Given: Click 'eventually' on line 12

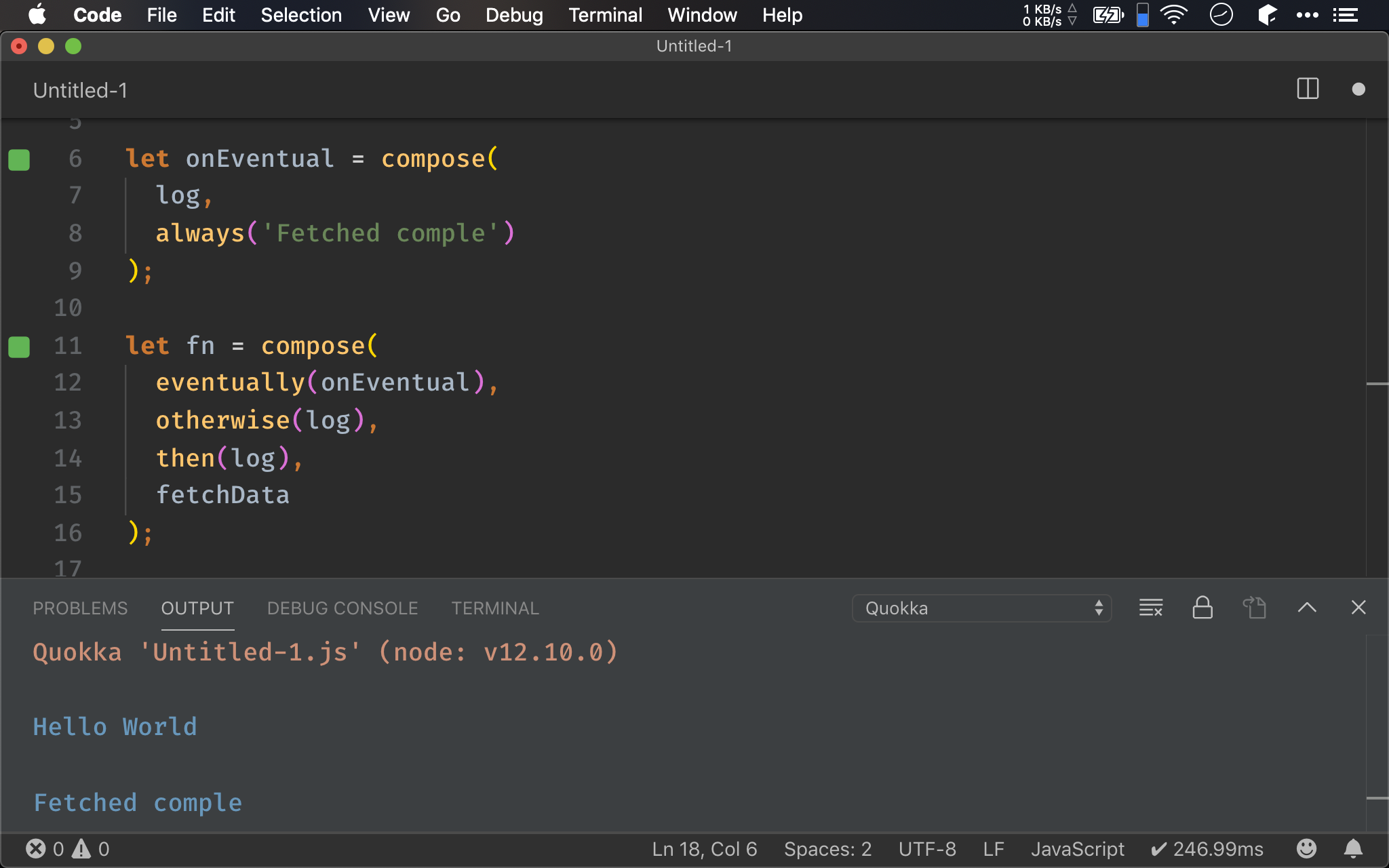Looking at the screenshot, I should 231,382.
